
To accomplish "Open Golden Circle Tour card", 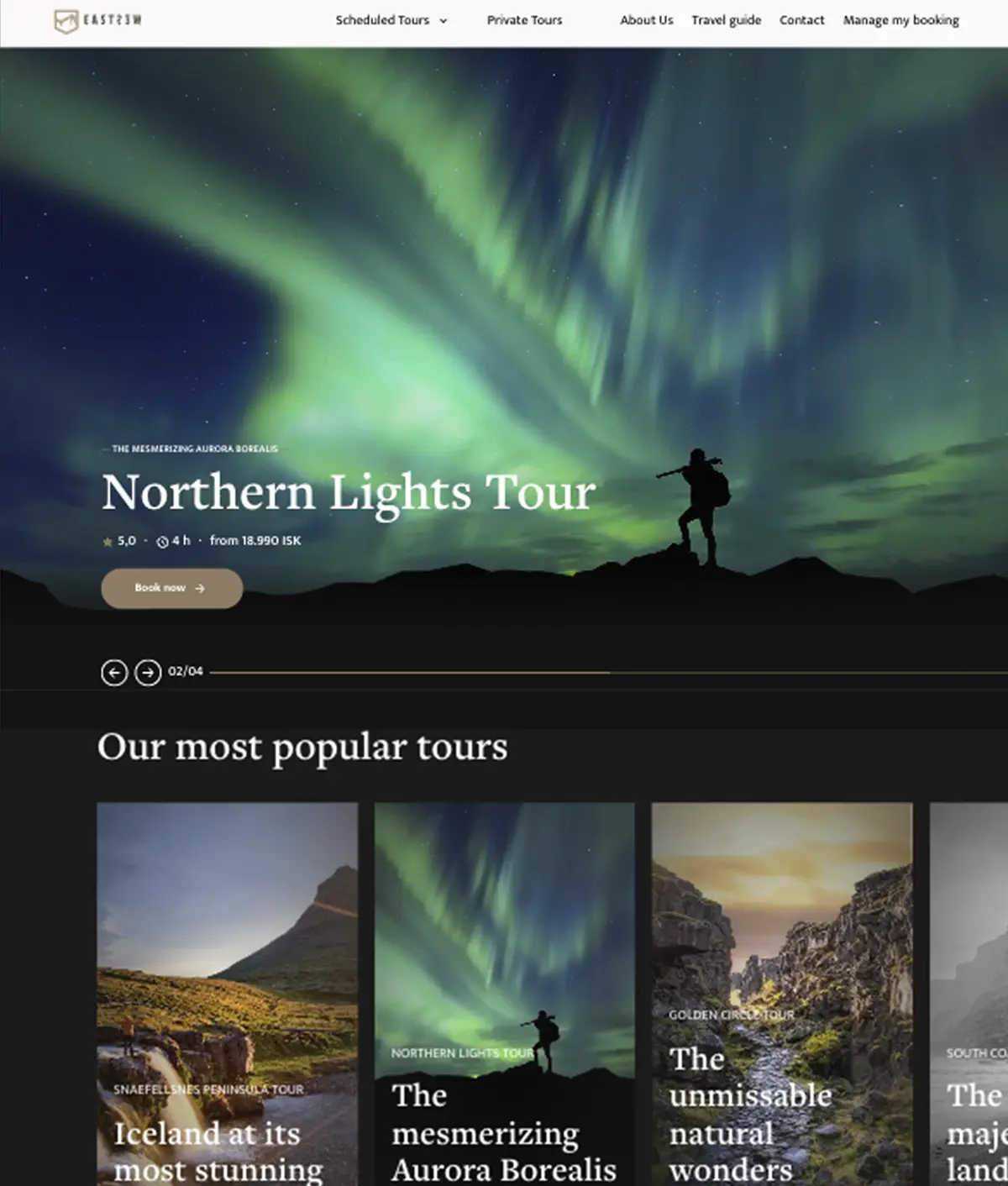I will (782, 994).
